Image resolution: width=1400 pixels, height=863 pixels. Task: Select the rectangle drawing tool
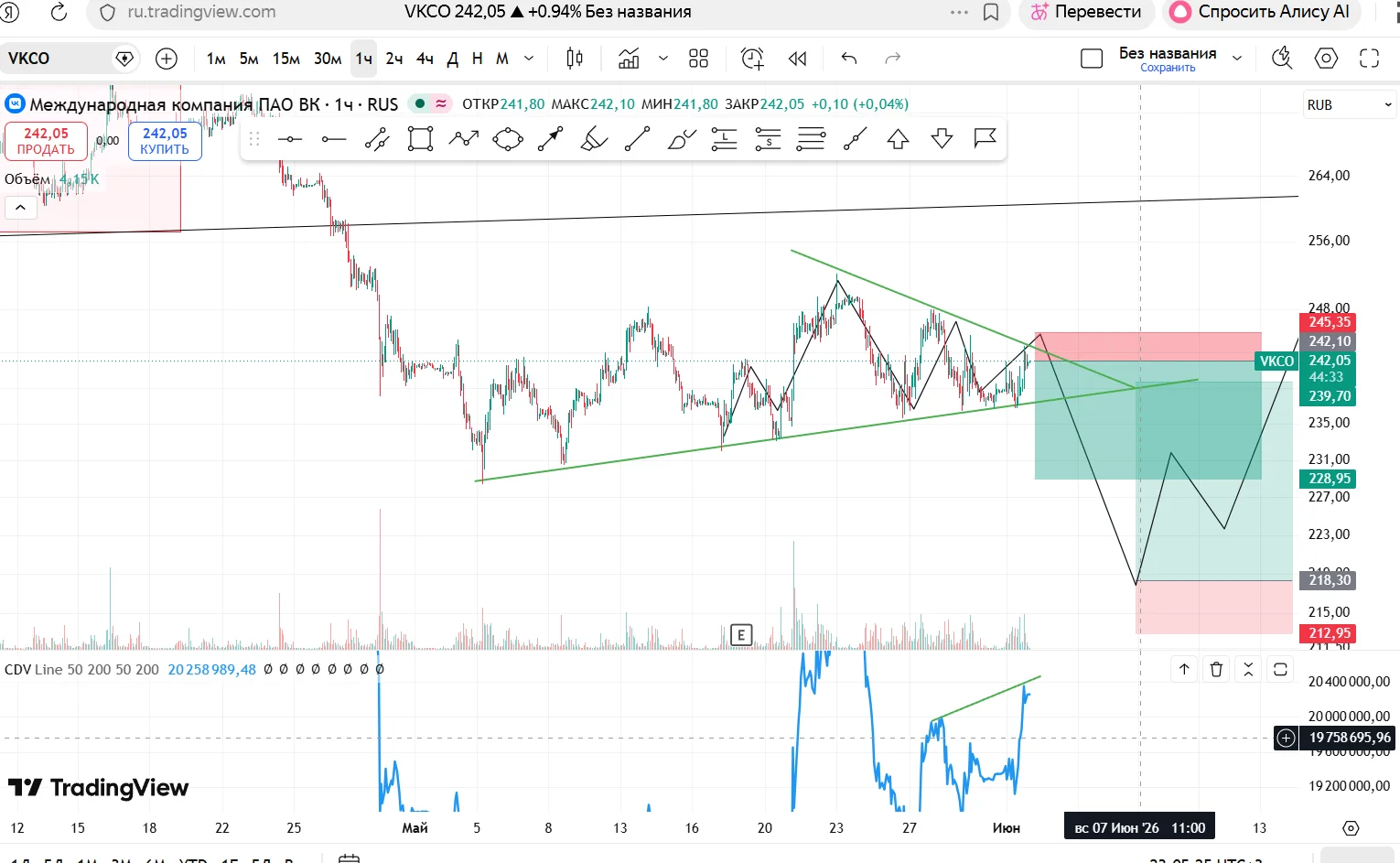pos(420,139)
